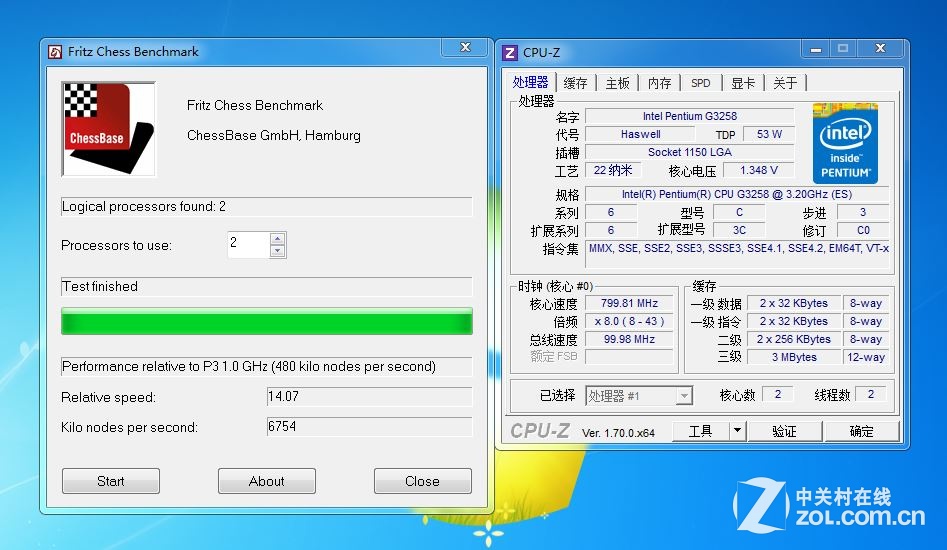Viewport: 947px width, 550px height.
Task: Click the extended model value 3C
Action: [x=739, y=230]
